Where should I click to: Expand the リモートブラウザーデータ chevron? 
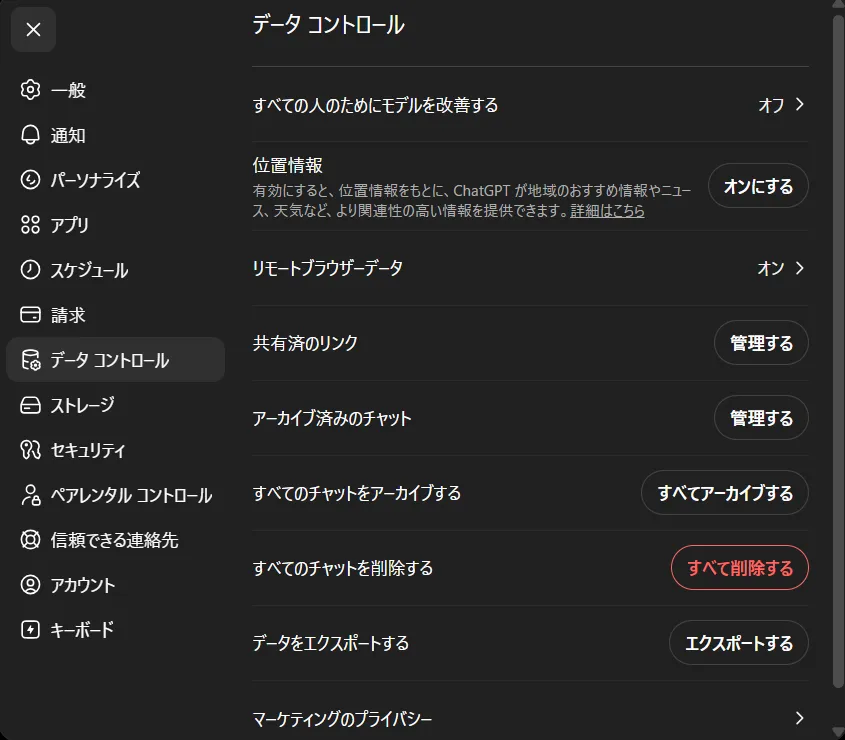(x=800, y=268)
